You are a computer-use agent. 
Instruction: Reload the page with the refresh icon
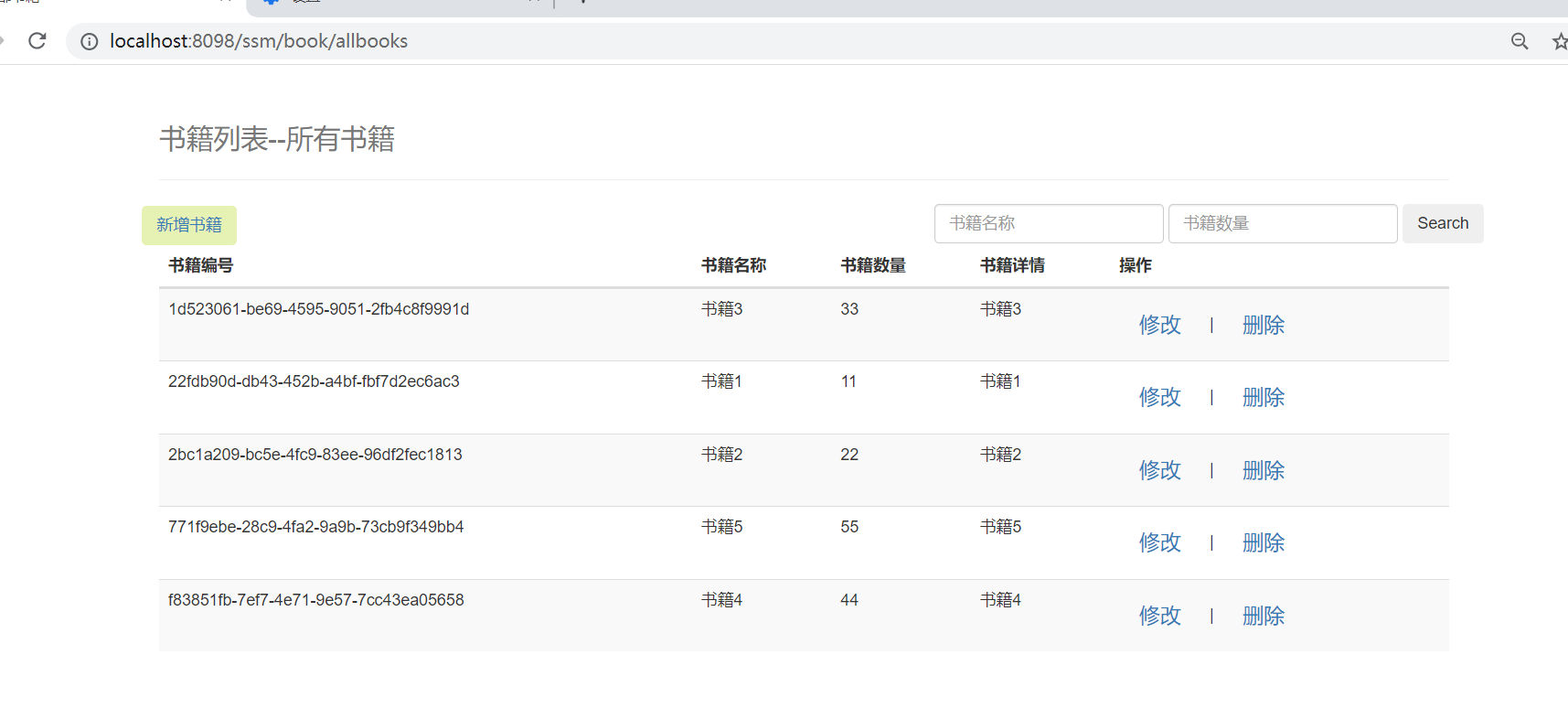37,41
